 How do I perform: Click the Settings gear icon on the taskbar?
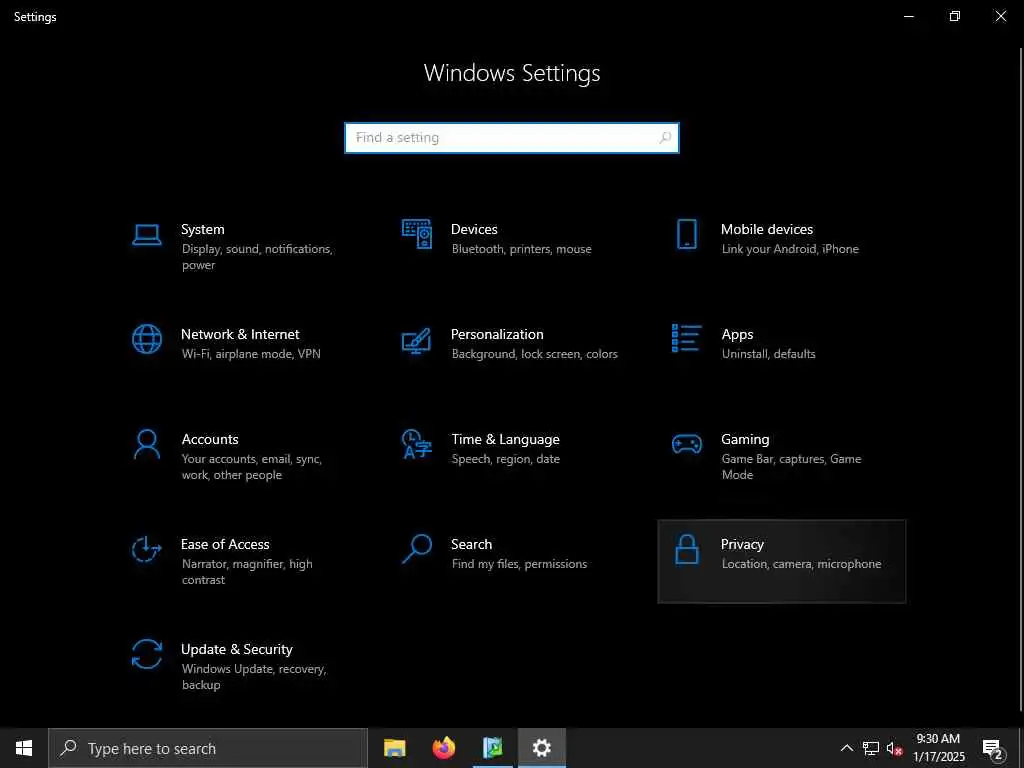click(x=541, y=748)
